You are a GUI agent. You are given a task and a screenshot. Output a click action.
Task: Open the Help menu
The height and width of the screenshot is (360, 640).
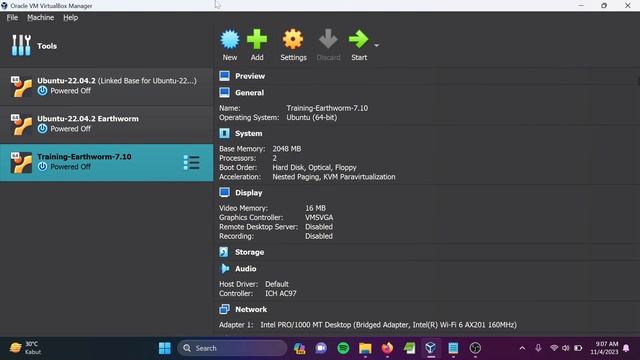point(71,18)
